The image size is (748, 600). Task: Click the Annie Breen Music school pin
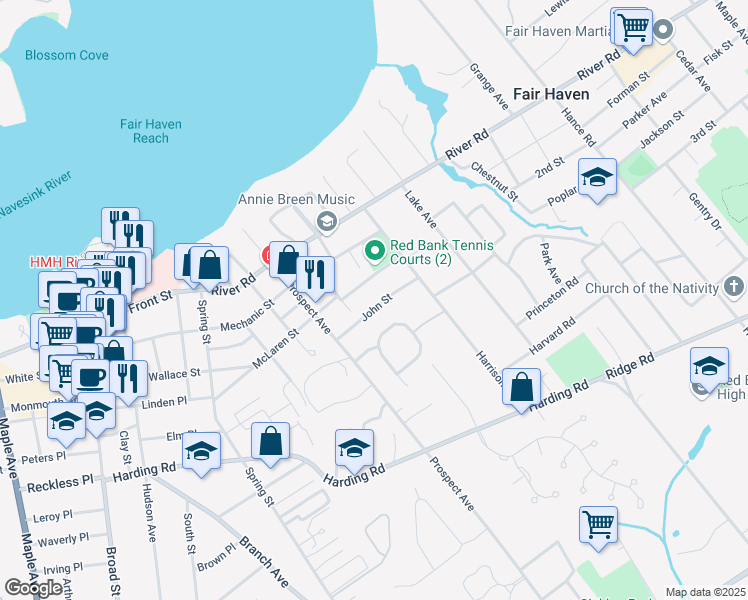point(327,221)
